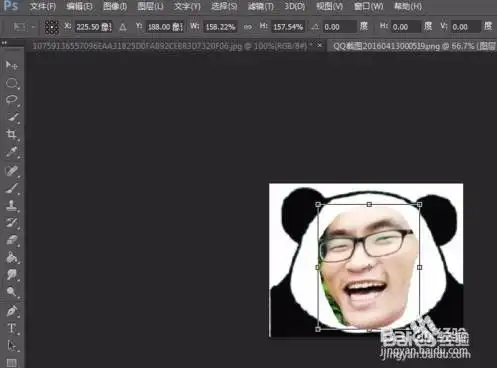Open the 文件(F) menu
This screenshot has width=497, height=368.
tap(43, 6)
